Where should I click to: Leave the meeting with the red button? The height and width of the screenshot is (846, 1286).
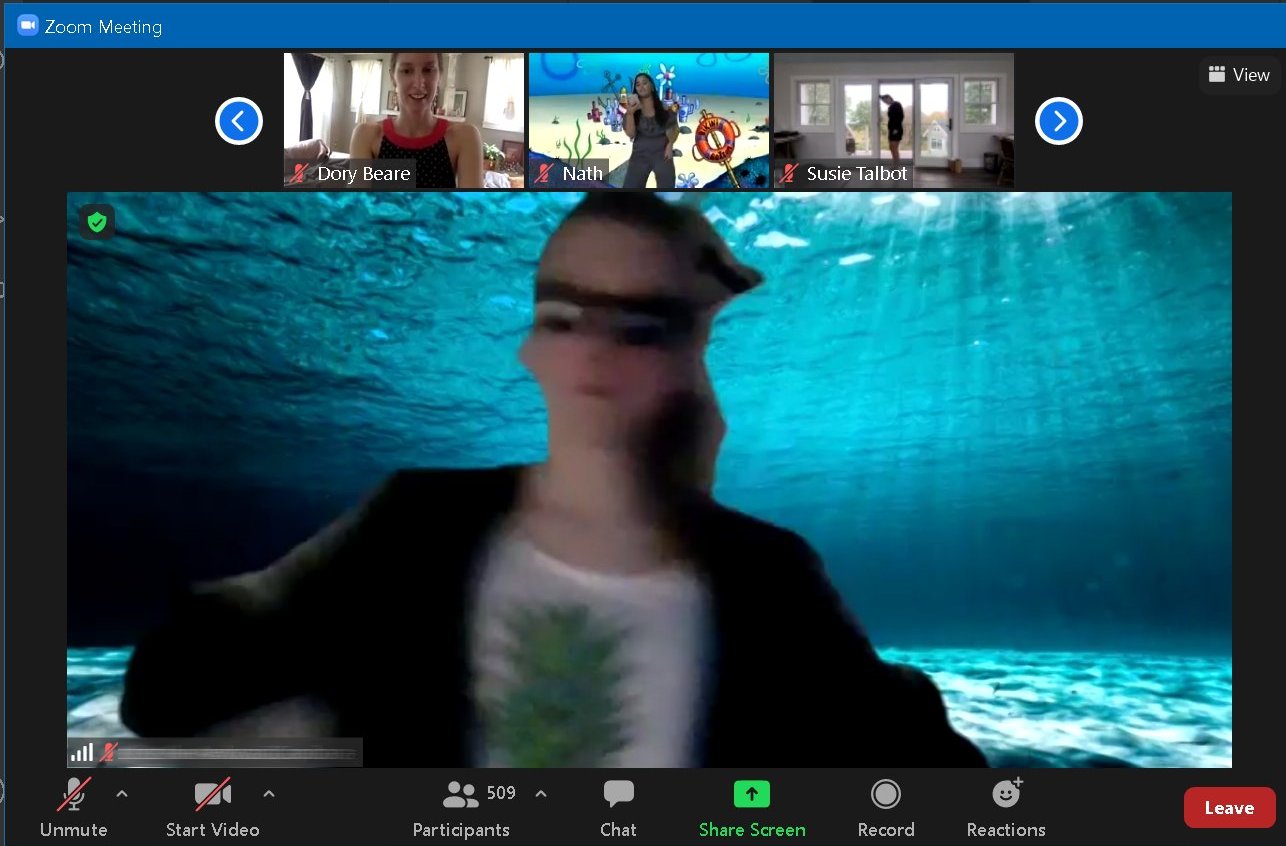click(x=1230, y=808)
